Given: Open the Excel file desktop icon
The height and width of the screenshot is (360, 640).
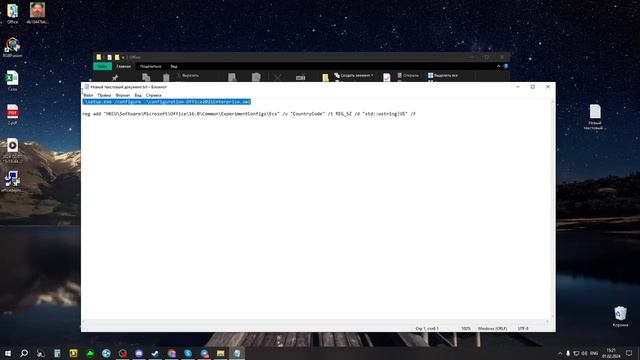Looking at the screenshot, I should (x=12, y=81).
